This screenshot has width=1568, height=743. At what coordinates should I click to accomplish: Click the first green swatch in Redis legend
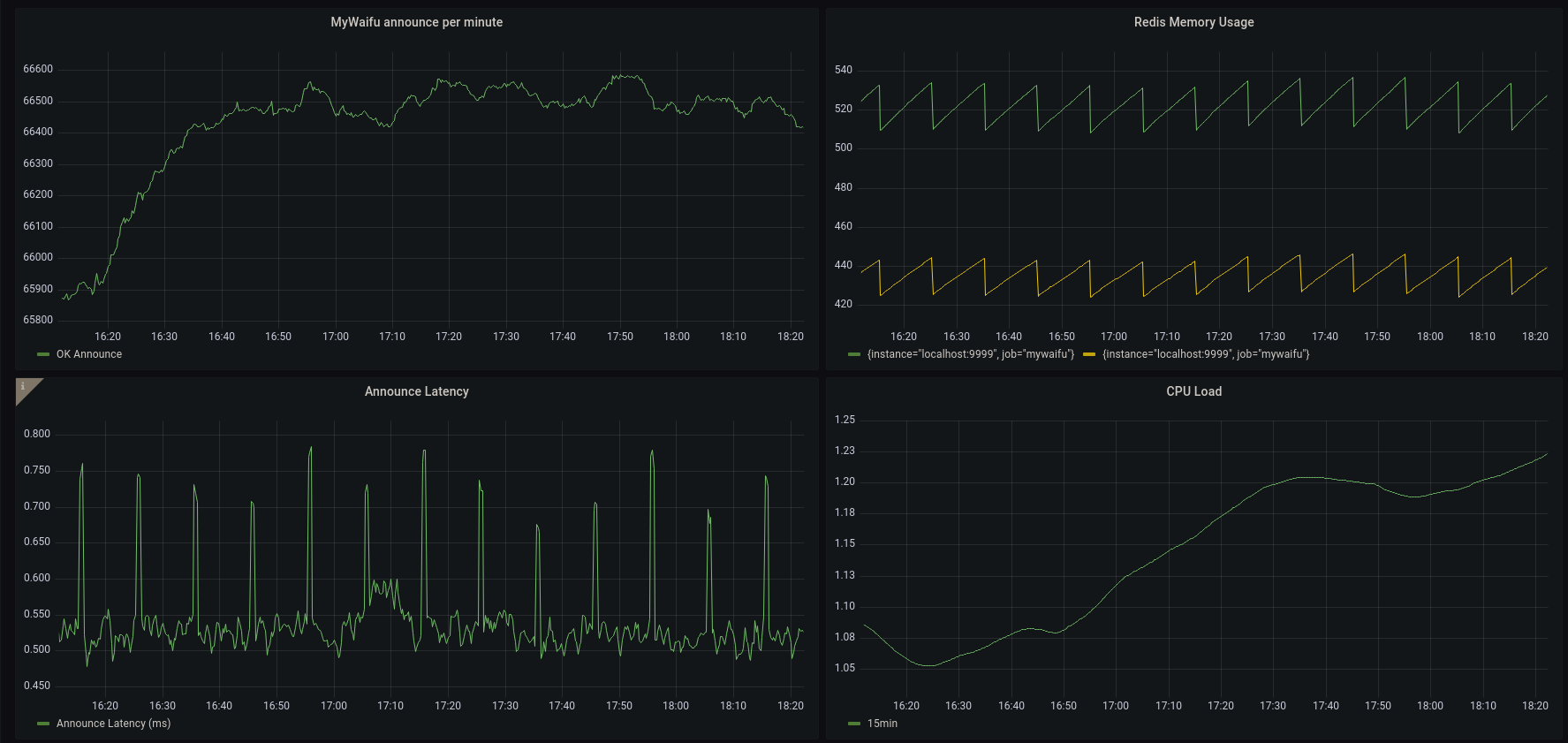coord(853,354)
